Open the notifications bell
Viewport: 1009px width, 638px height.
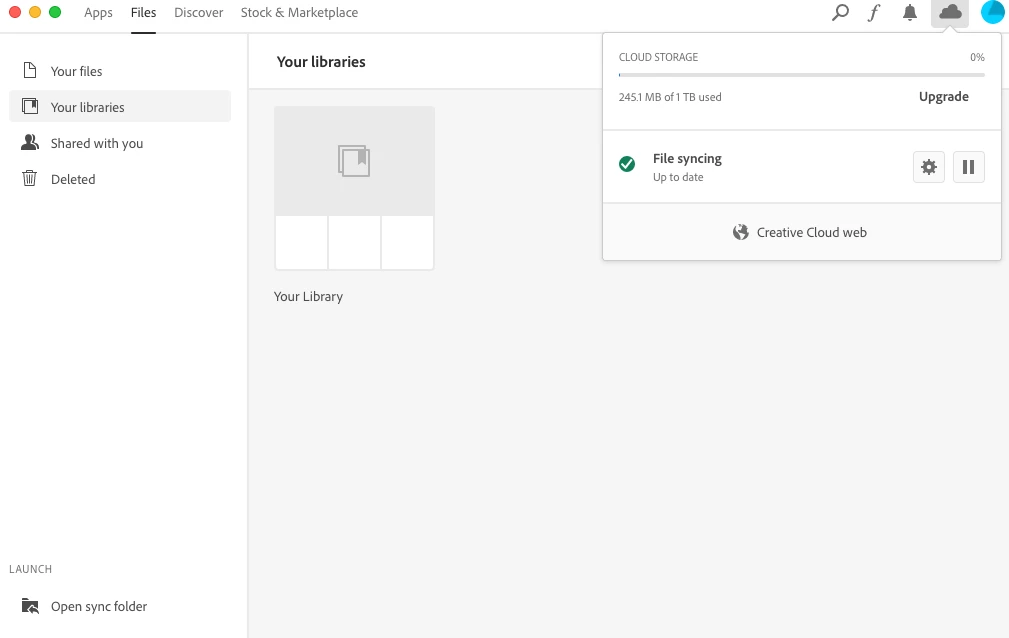[x=909, y=12]
